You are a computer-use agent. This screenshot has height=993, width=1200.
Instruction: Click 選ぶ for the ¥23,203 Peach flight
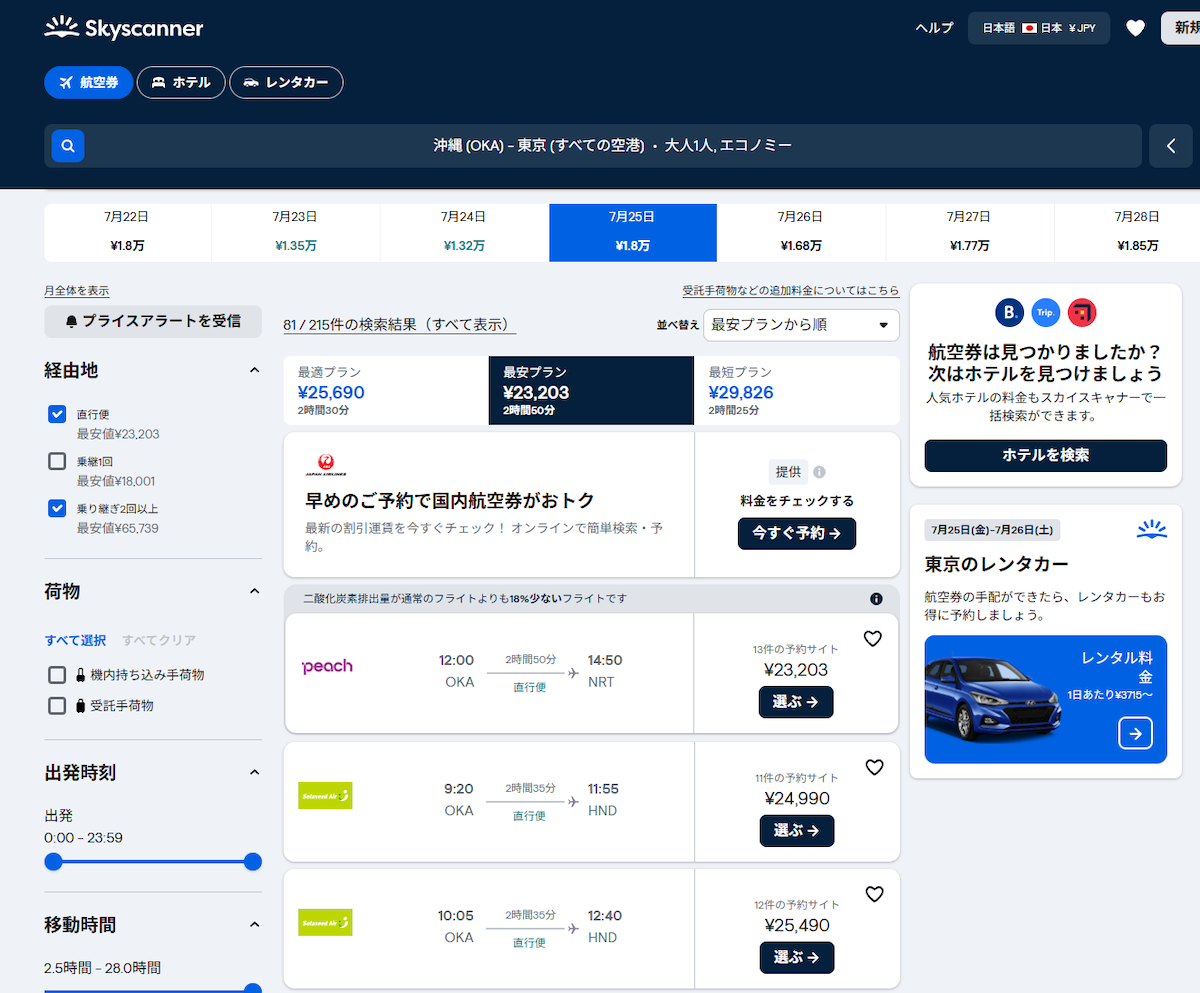click(x=796, y=702)
